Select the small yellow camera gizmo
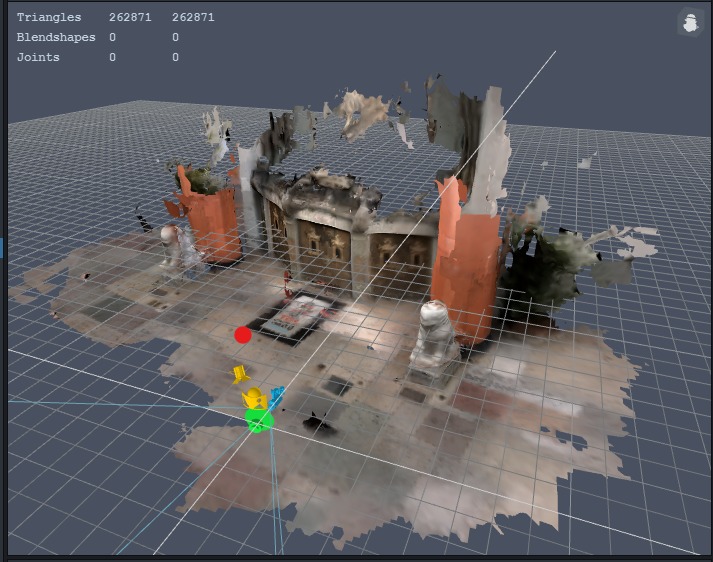Viewport: 713px width, 562px height. click(240, 374)
